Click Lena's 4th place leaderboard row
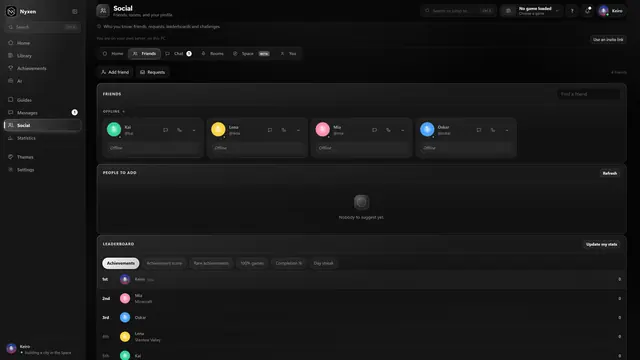Image resolution: width=640 pixels, height=360 pixels. pos(362,336)
